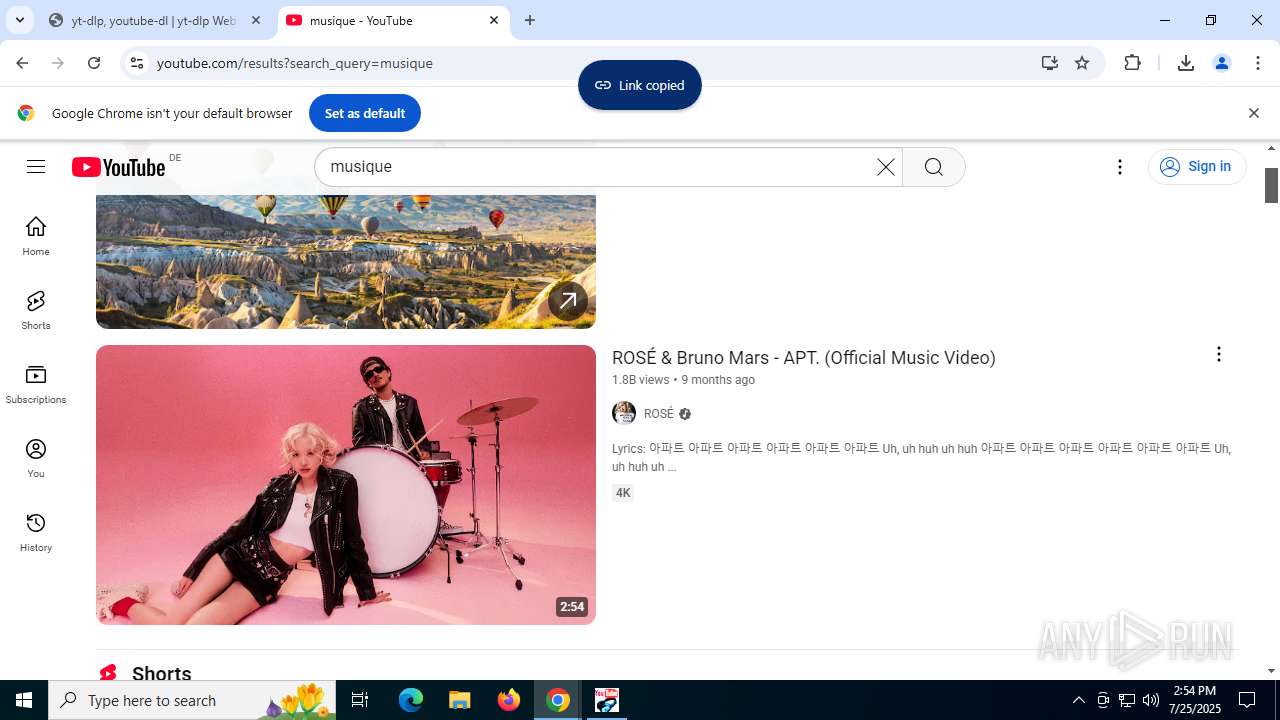Open more actions for APT. video
1280x720 pixels.
pyautogui.click(x=1218, y=355)
